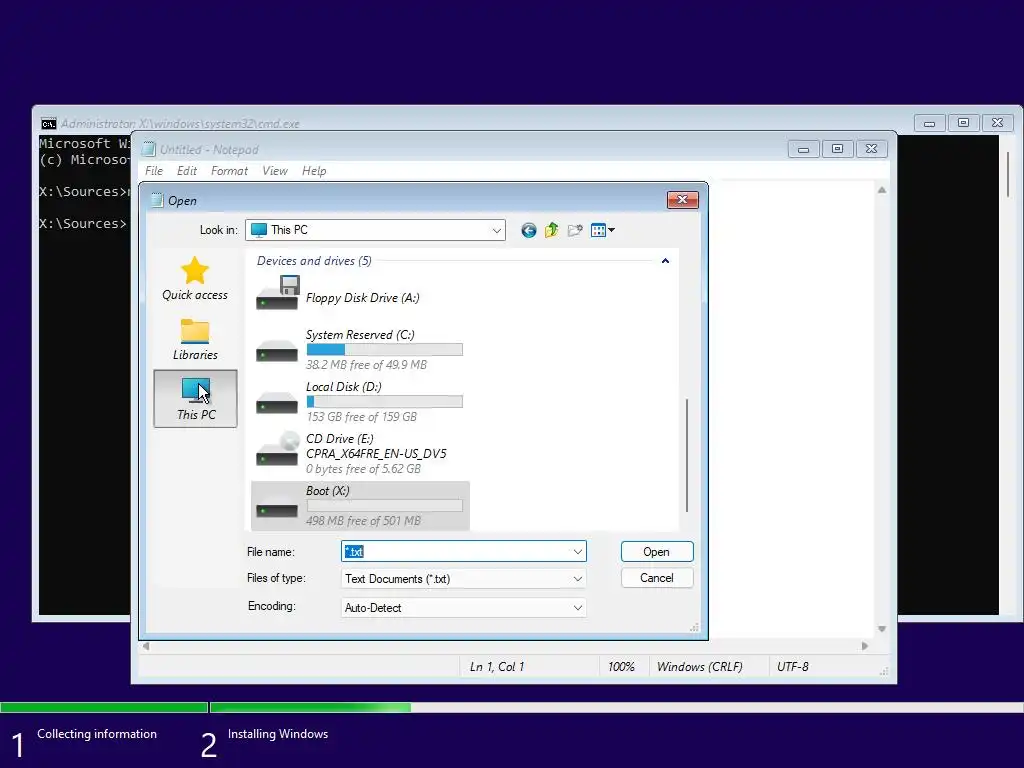Select CD Drive (E:) icon
The height and width of the screenshot is (768, 1024).
[277, 450]
